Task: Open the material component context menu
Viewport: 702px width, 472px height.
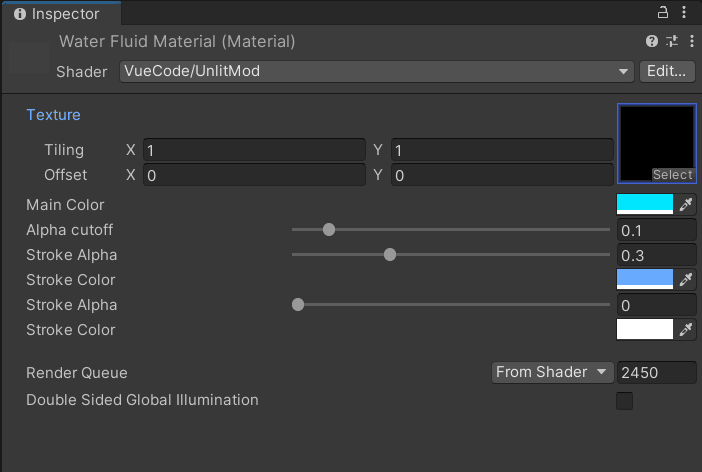Action: click(692, 41)
